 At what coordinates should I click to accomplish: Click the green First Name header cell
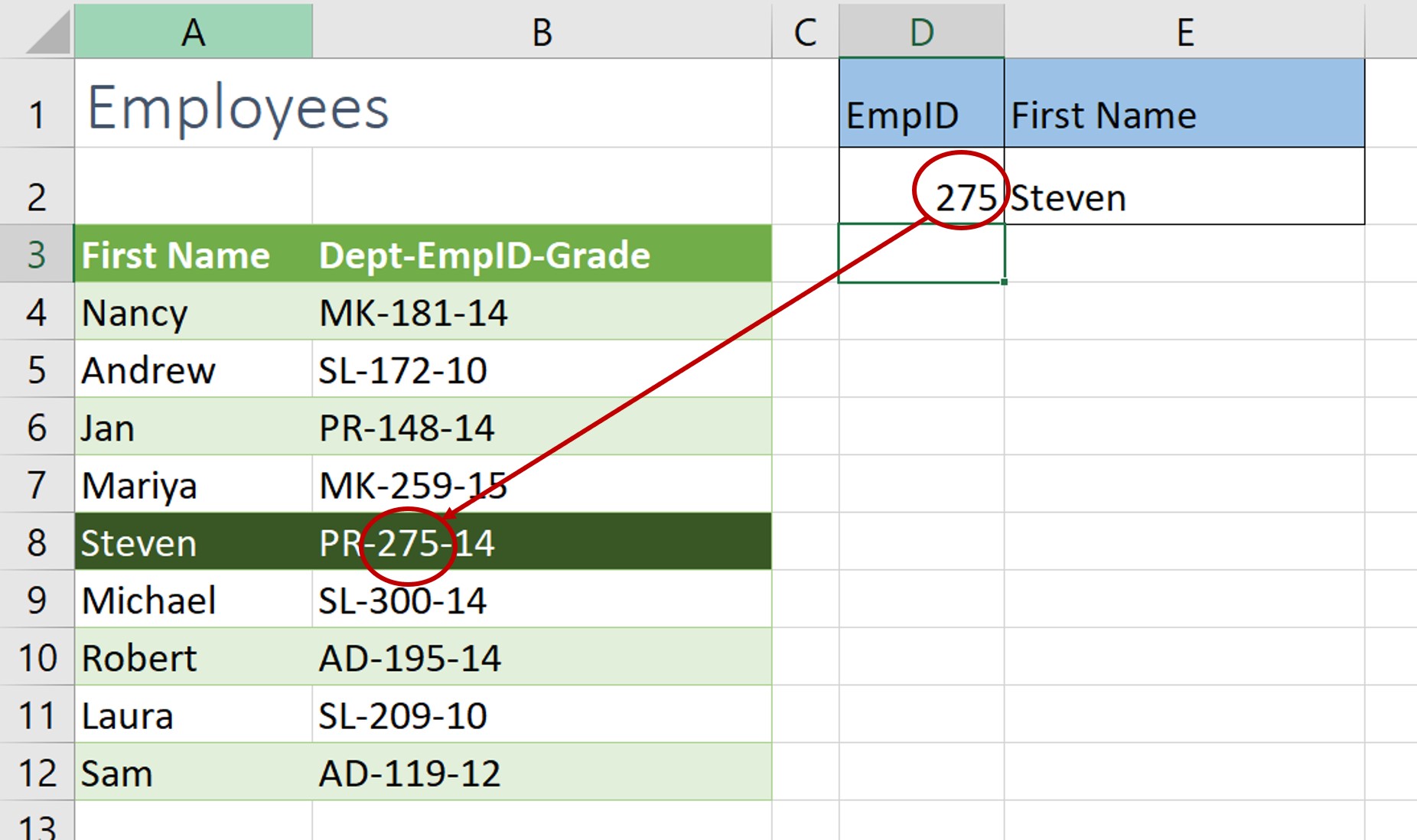[x=194, y=253]
